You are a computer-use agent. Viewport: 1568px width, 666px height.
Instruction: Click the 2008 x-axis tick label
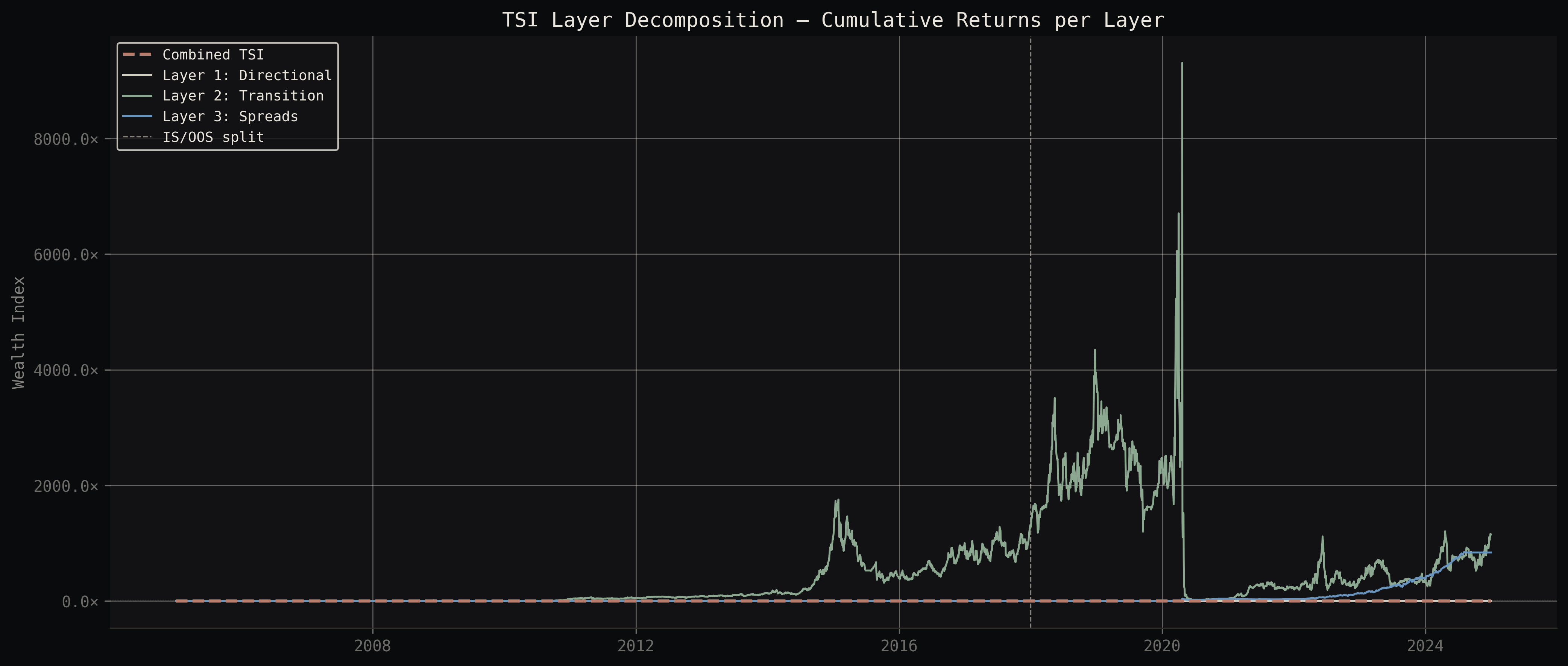pyautogui.click(x=372, y=646)
